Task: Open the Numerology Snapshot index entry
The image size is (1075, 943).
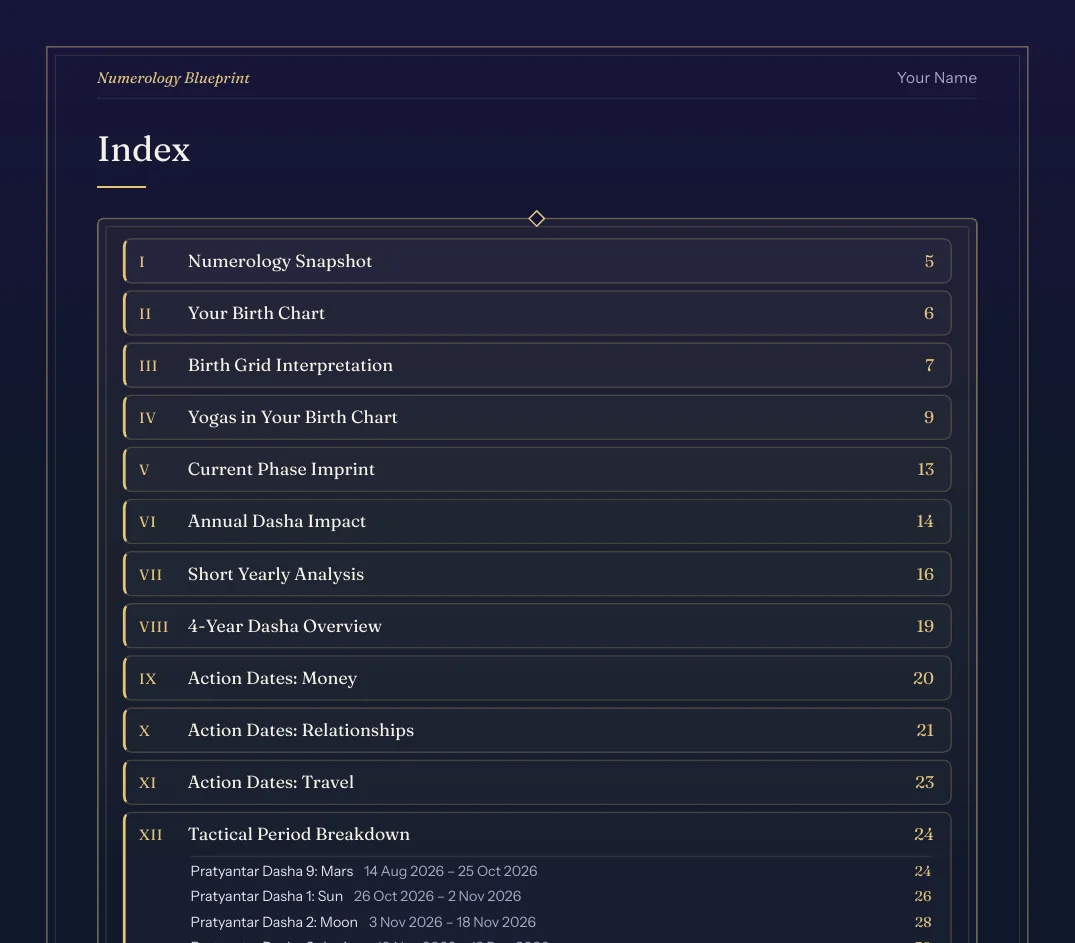Action: (537, 261)
